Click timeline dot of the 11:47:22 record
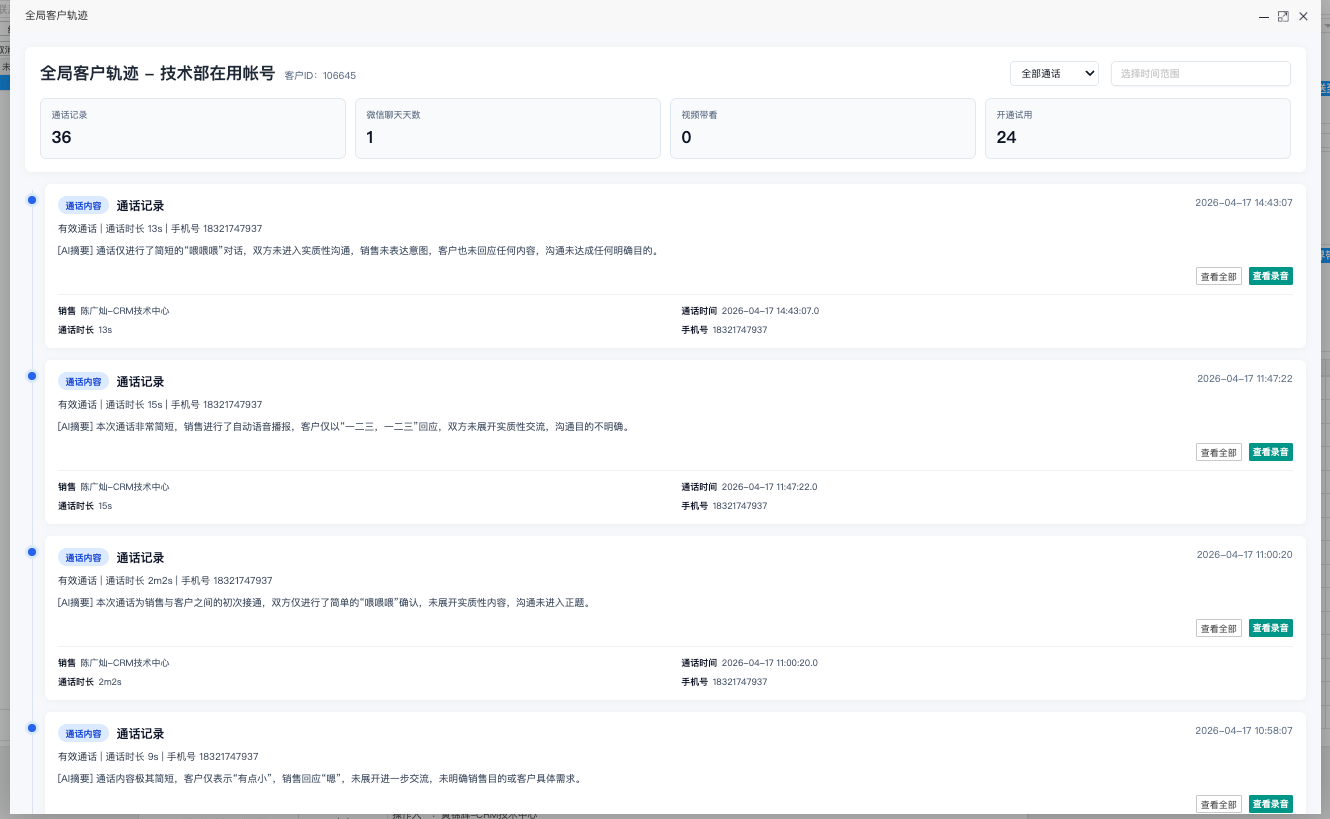The height and width of the screenshot is (819, 1330). point(32,376)
